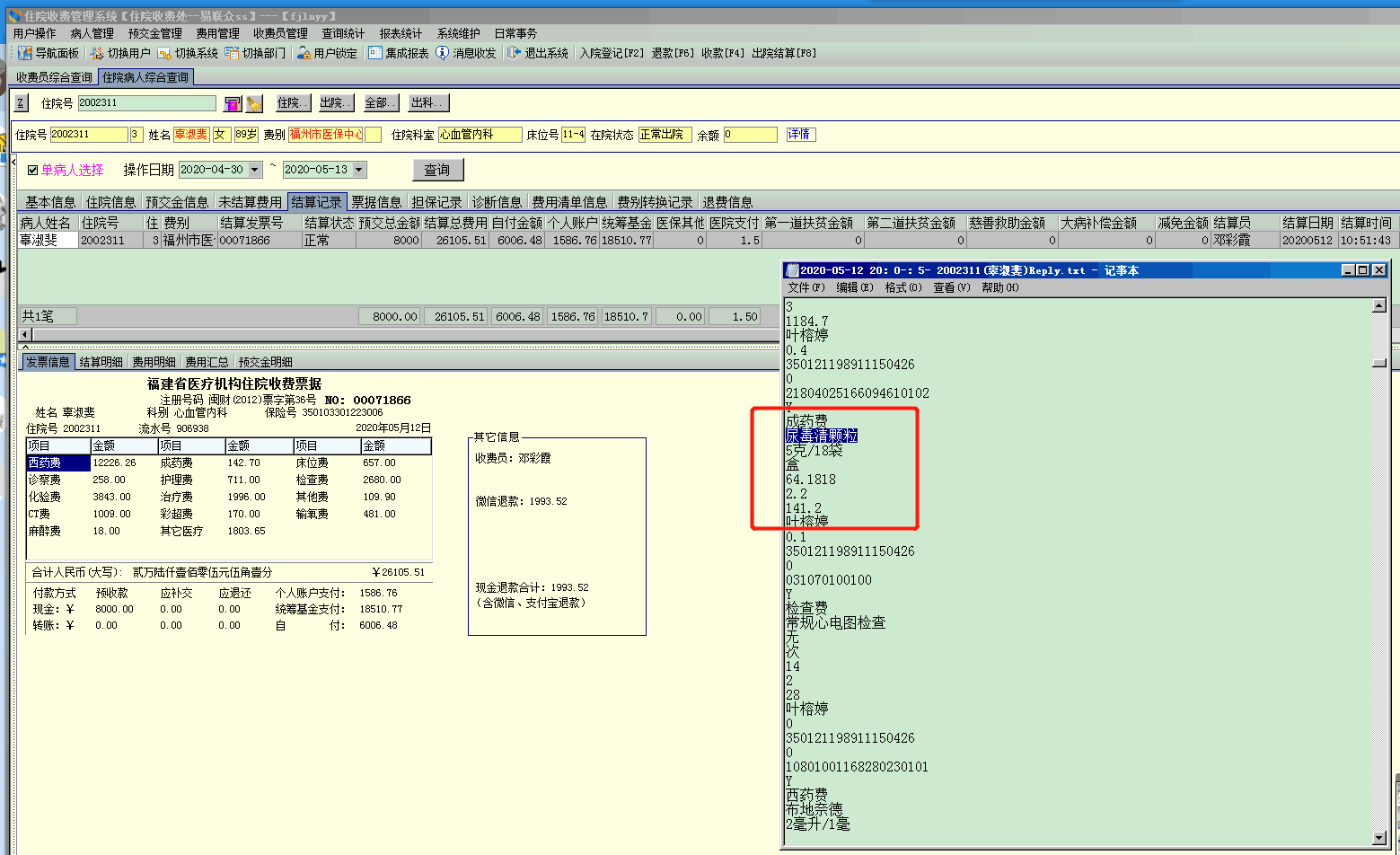1400x855 pixels.
Task: Select the 费用清单信息 tab
Action: tap(569, 202)
